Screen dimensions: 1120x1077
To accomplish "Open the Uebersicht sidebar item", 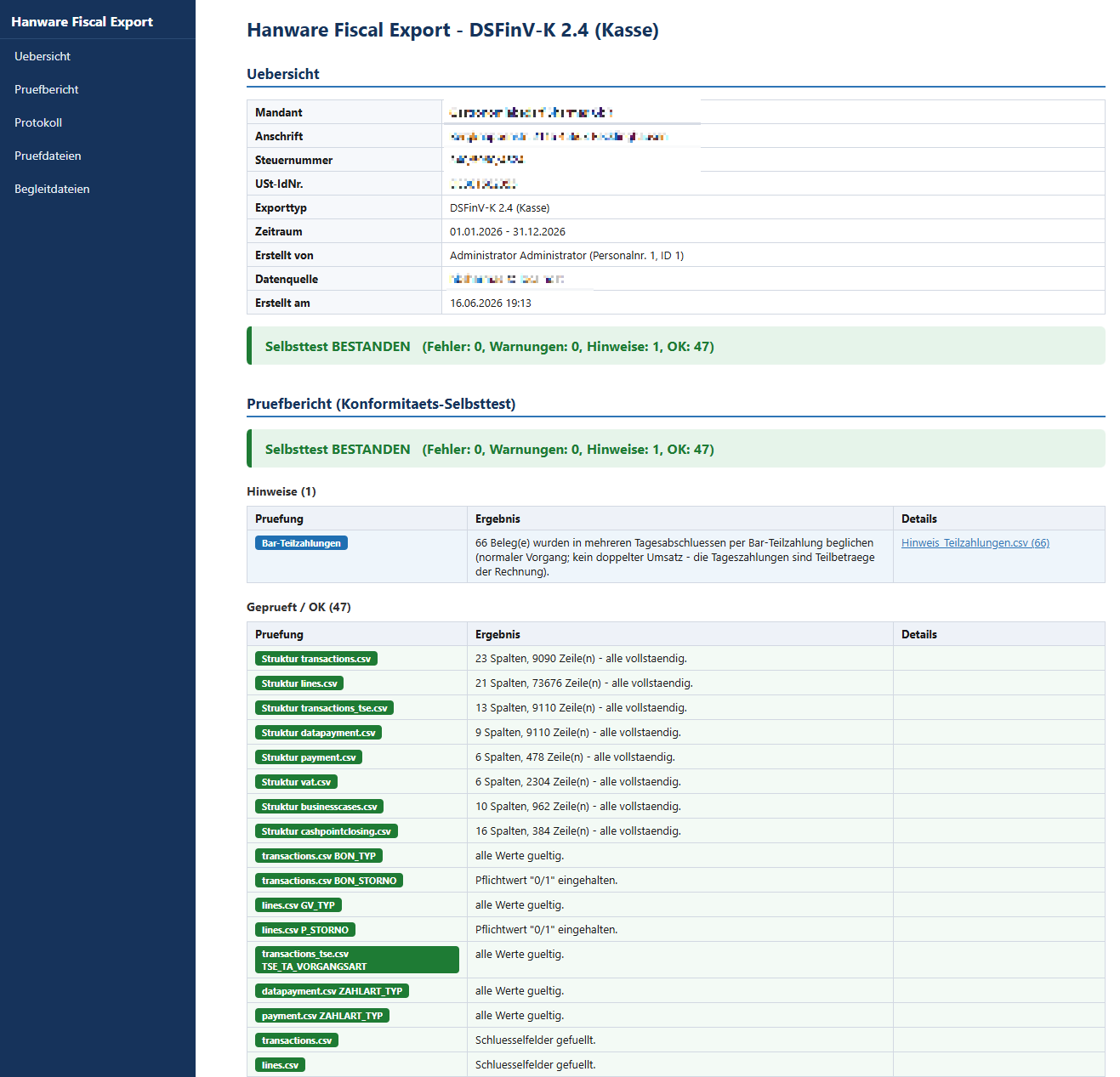I will pyautogui.click(x=43, y=56).
